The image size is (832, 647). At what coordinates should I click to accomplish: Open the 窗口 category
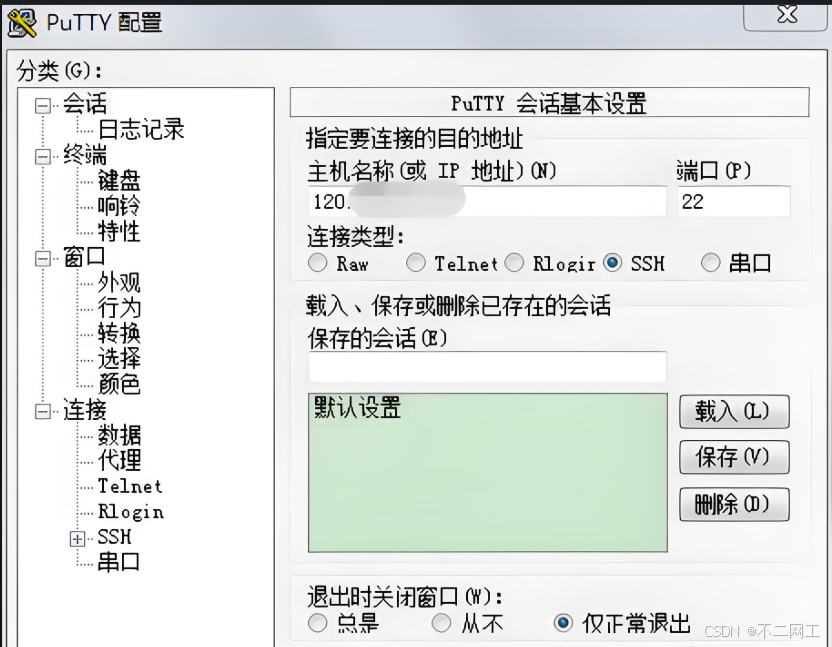point(85,256)
